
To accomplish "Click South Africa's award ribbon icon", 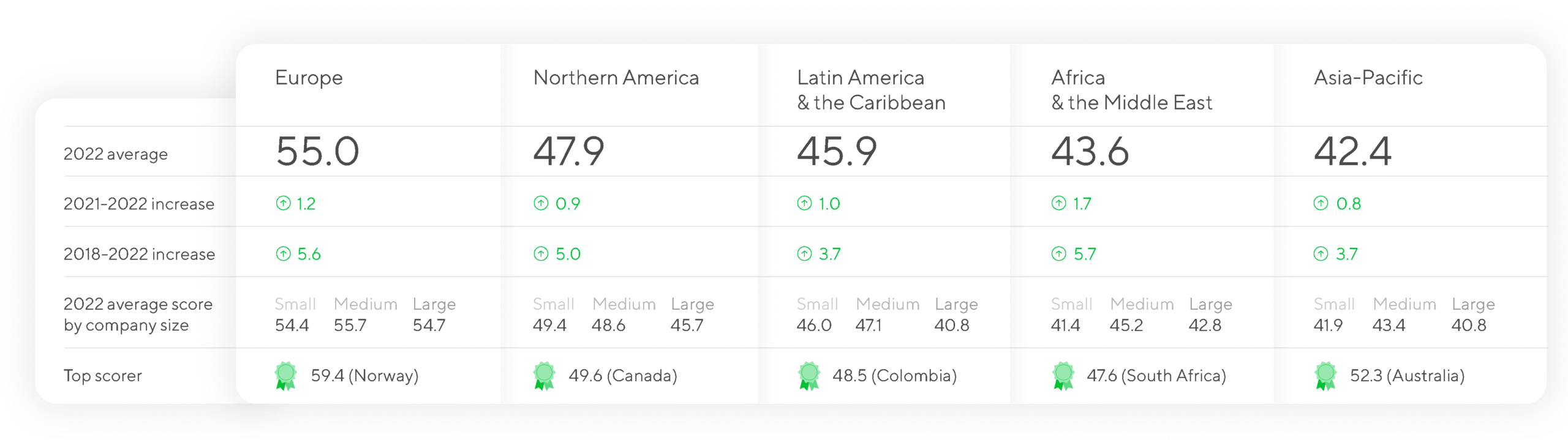I will click(x=1063, y=375).
